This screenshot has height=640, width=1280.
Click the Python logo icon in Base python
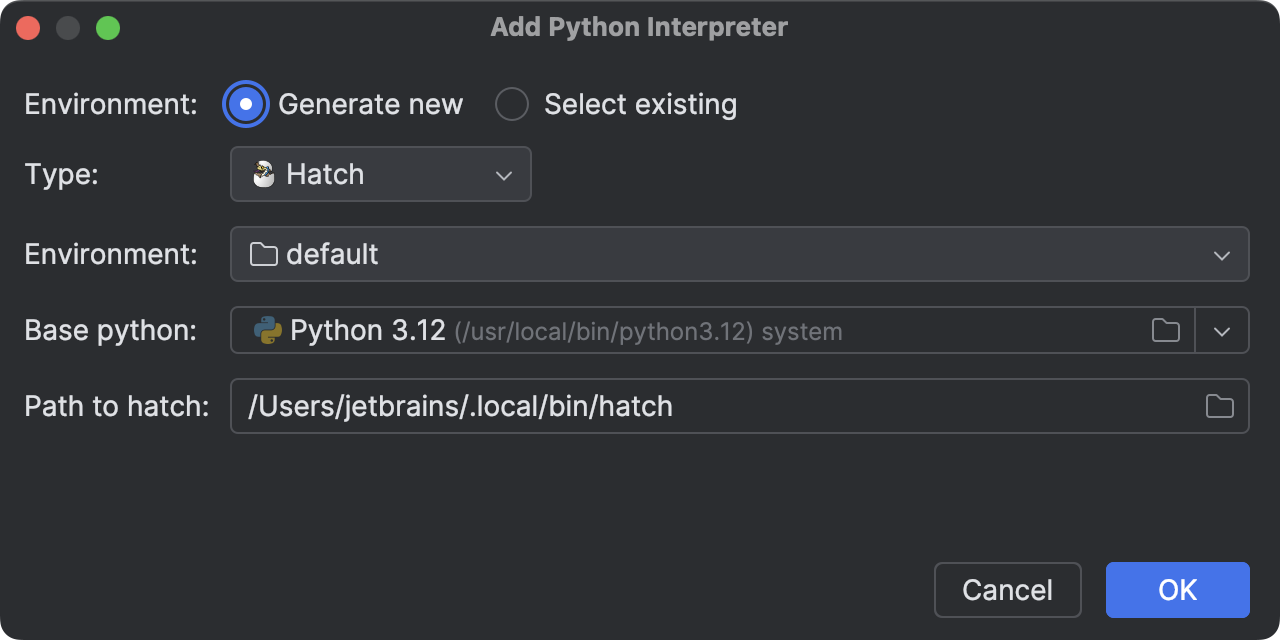(268, 330)
